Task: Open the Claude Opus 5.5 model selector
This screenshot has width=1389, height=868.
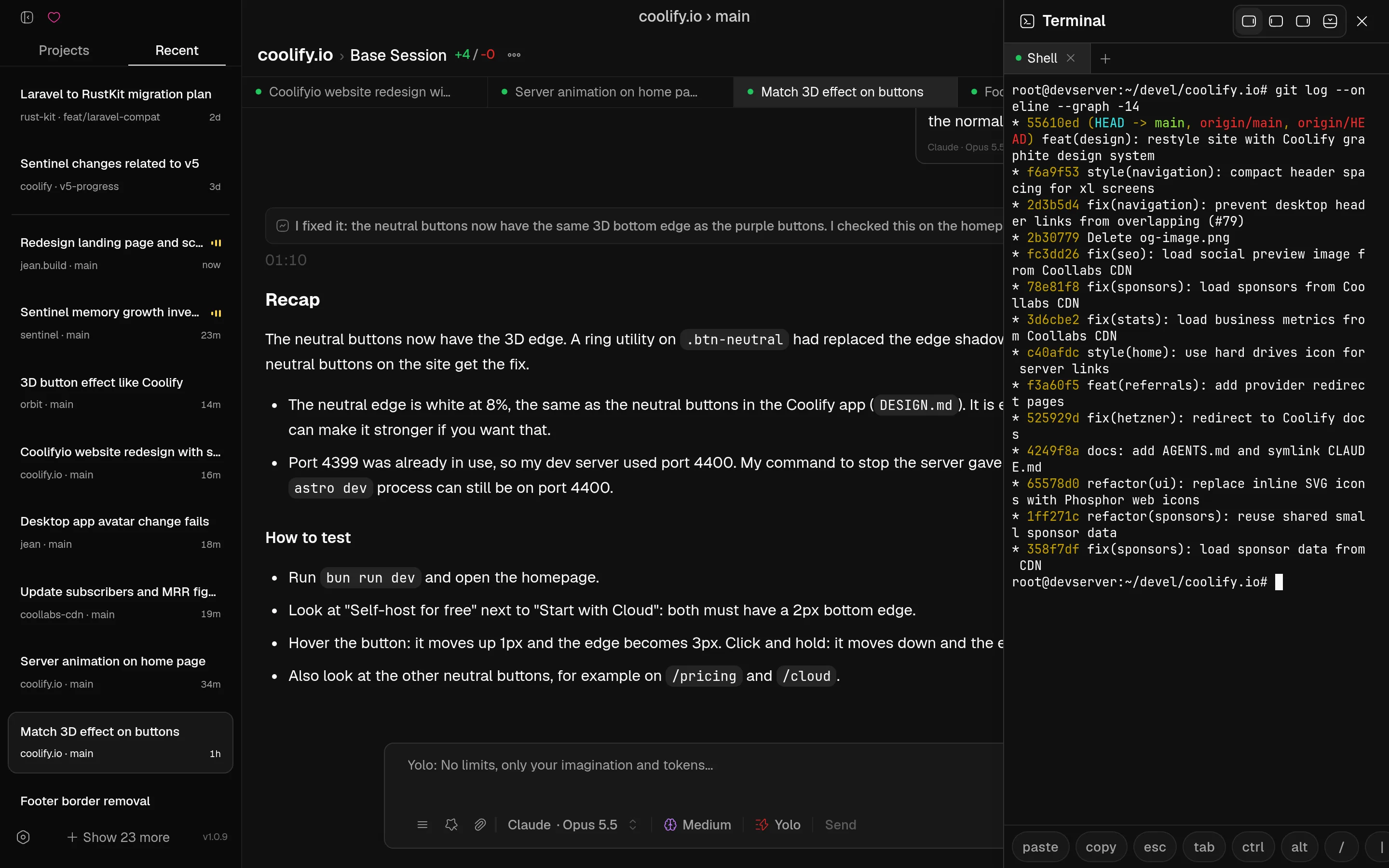Action: (x=572, y=825)
